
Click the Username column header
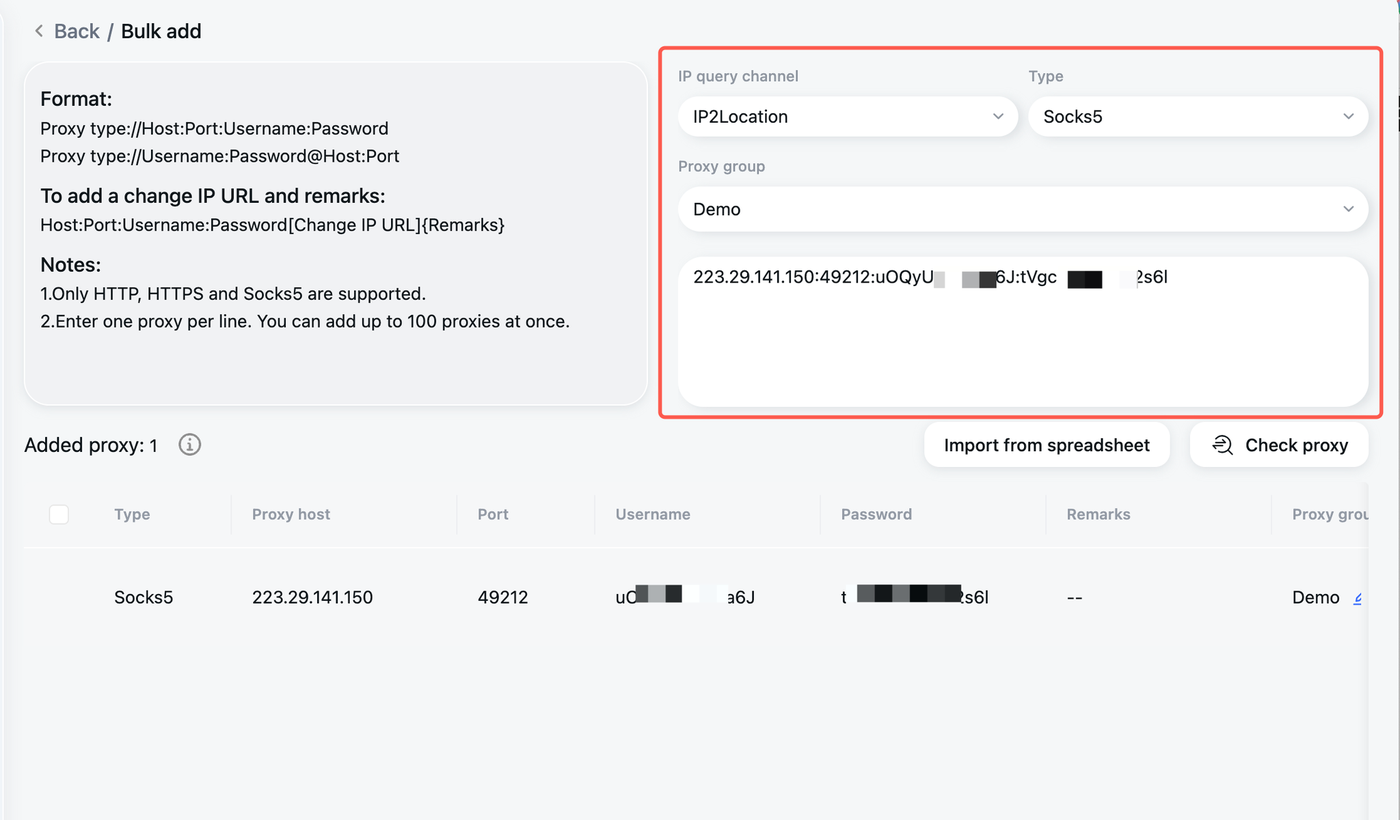click(653, 514)
